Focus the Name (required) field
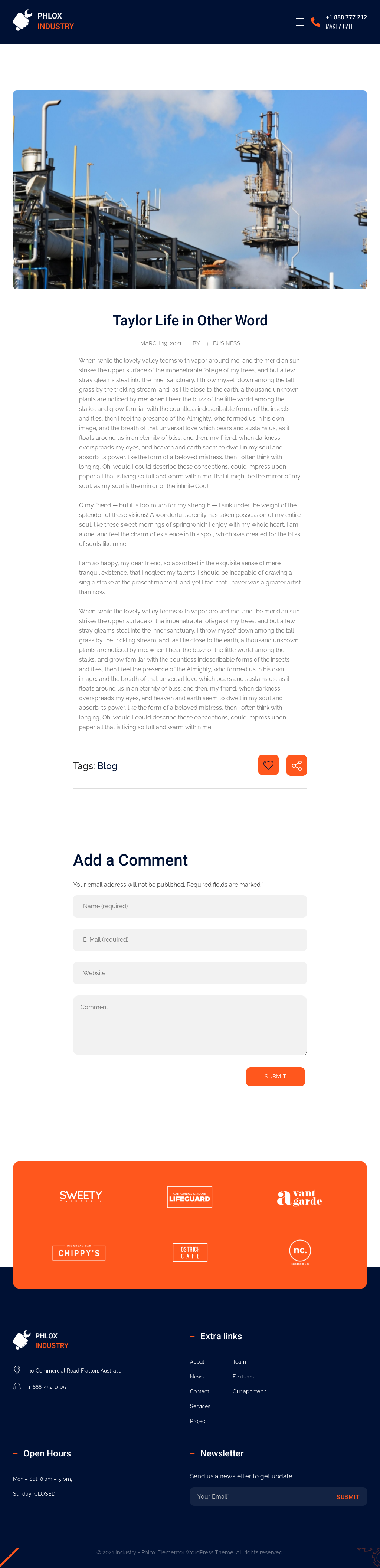This screenshot has width=380, height=1568. (189, 906)
